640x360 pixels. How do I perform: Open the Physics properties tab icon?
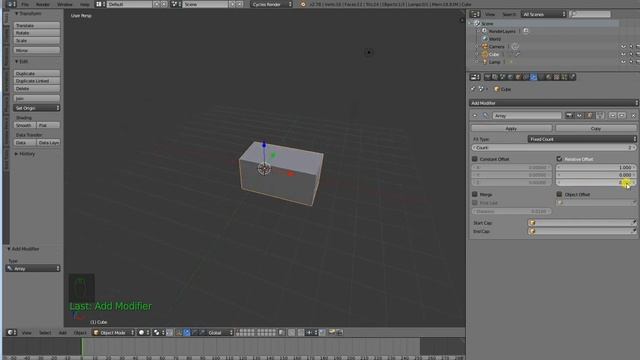click(572, 77)
